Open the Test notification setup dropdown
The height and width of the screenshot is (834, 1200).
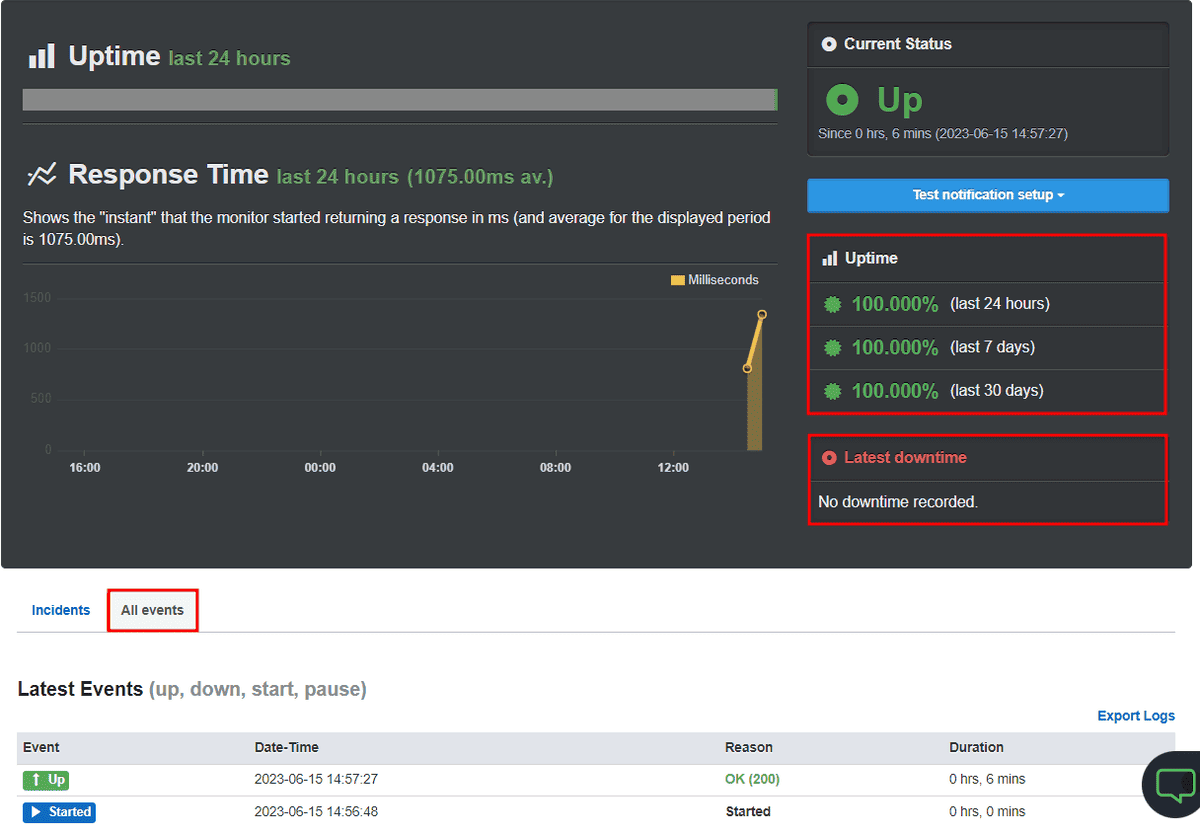(987, 195)
